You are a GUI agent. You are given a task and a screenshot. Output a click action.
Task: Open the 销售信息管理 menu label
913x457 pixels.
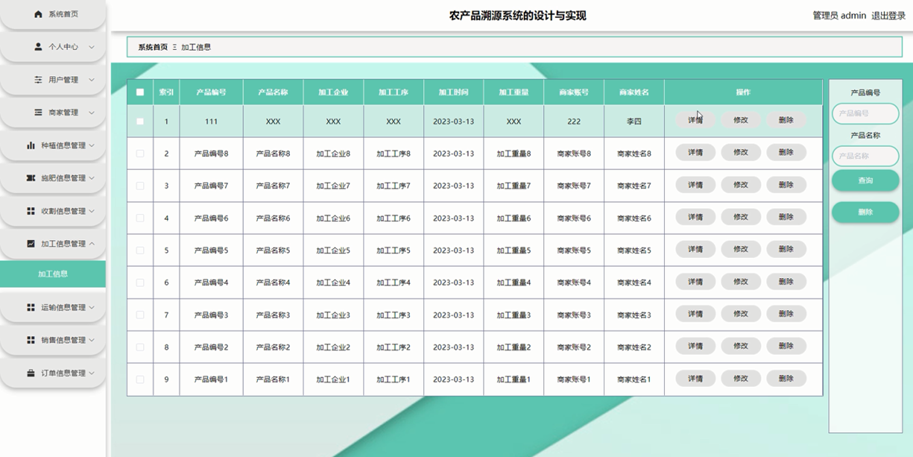(x=63, y=340)
